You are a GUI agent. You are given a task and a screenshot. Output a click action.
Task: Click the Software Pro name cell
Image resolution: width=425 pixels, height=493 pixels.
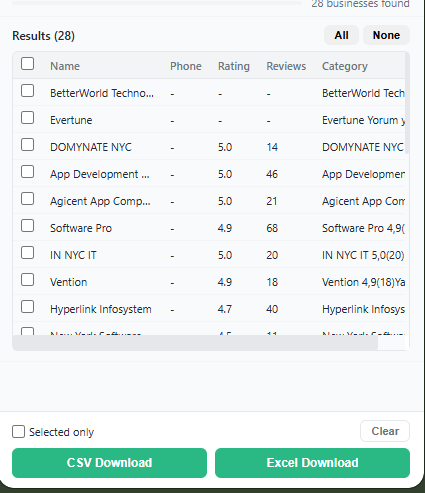81,228
